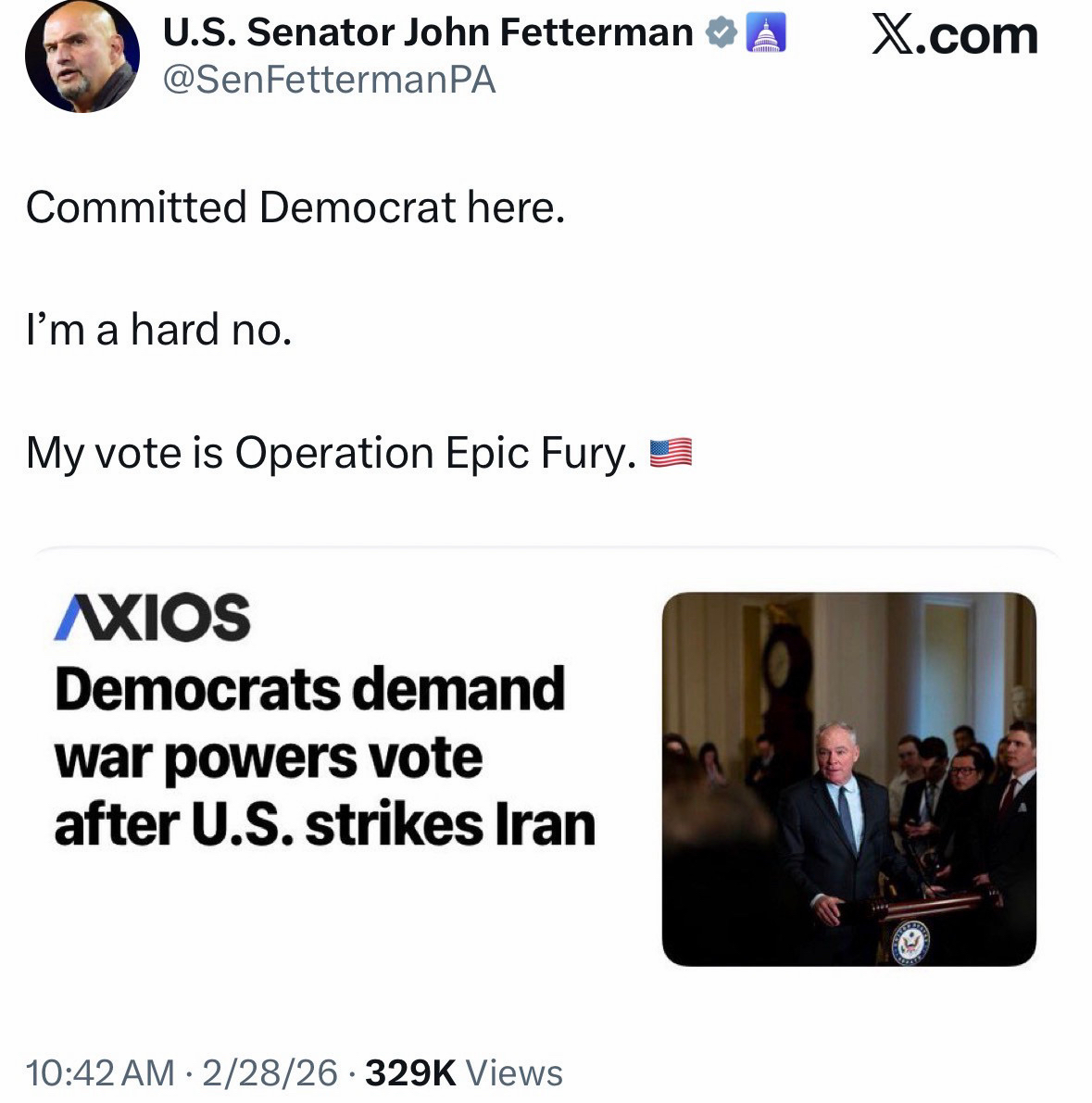
Task: Open the U.S. Senator John Fetterman display name
Action: [427, 33]
